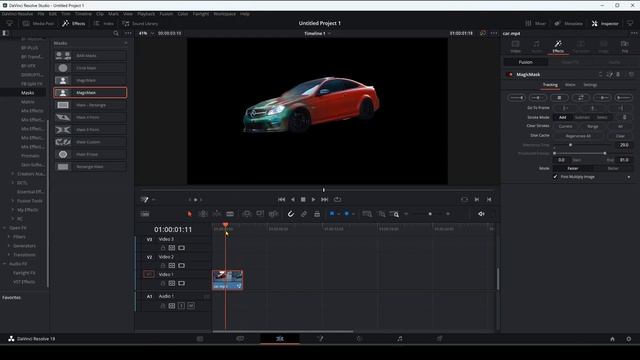
Task: Toggle linked selection chain icon
Action: 304,214
